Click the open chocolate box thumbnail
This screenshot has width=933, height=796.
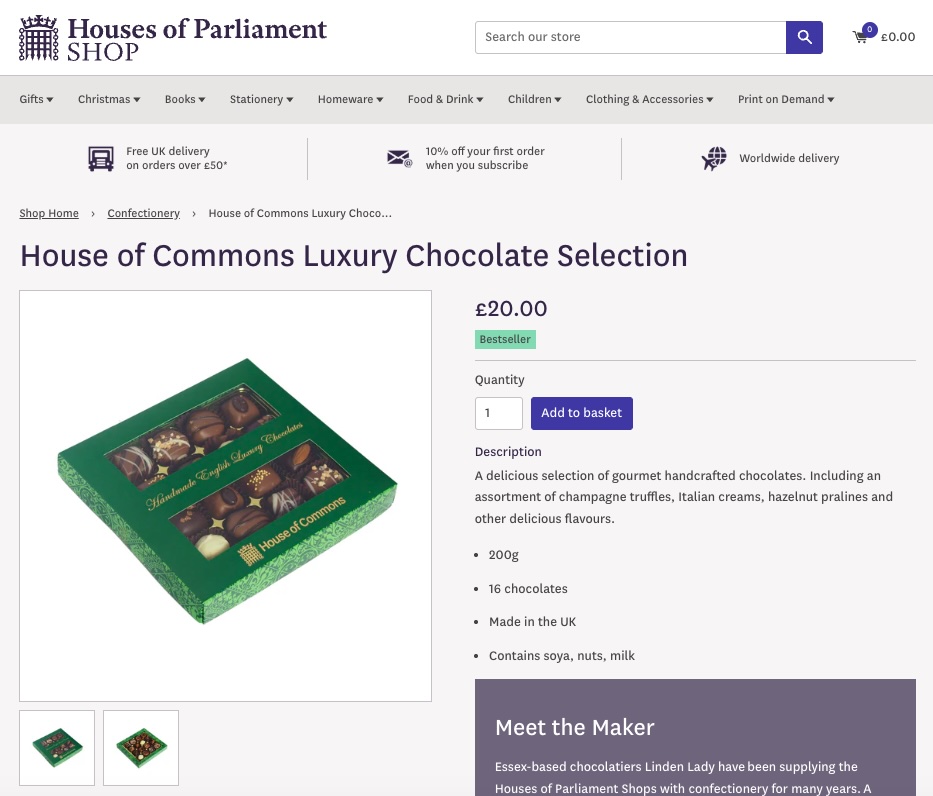coord(140,747)
